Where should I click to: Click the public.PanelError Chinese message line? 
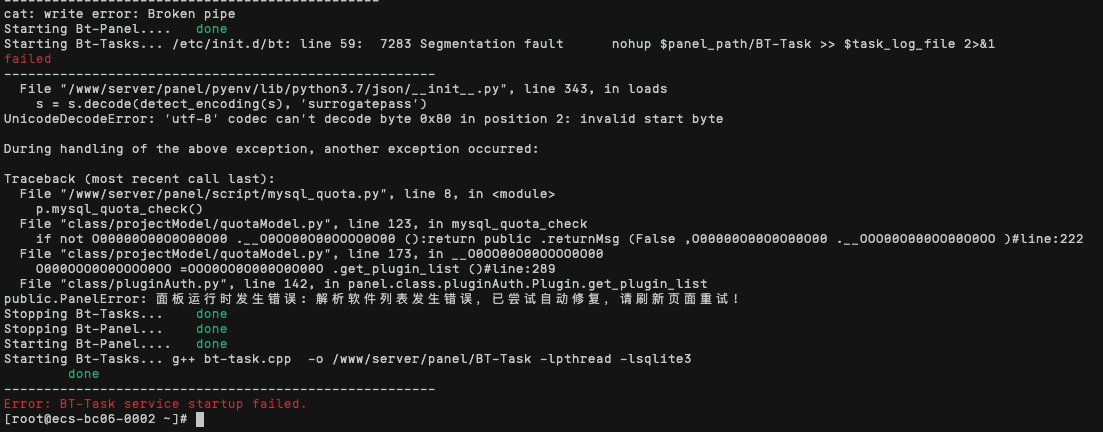(x=372, y=299)
